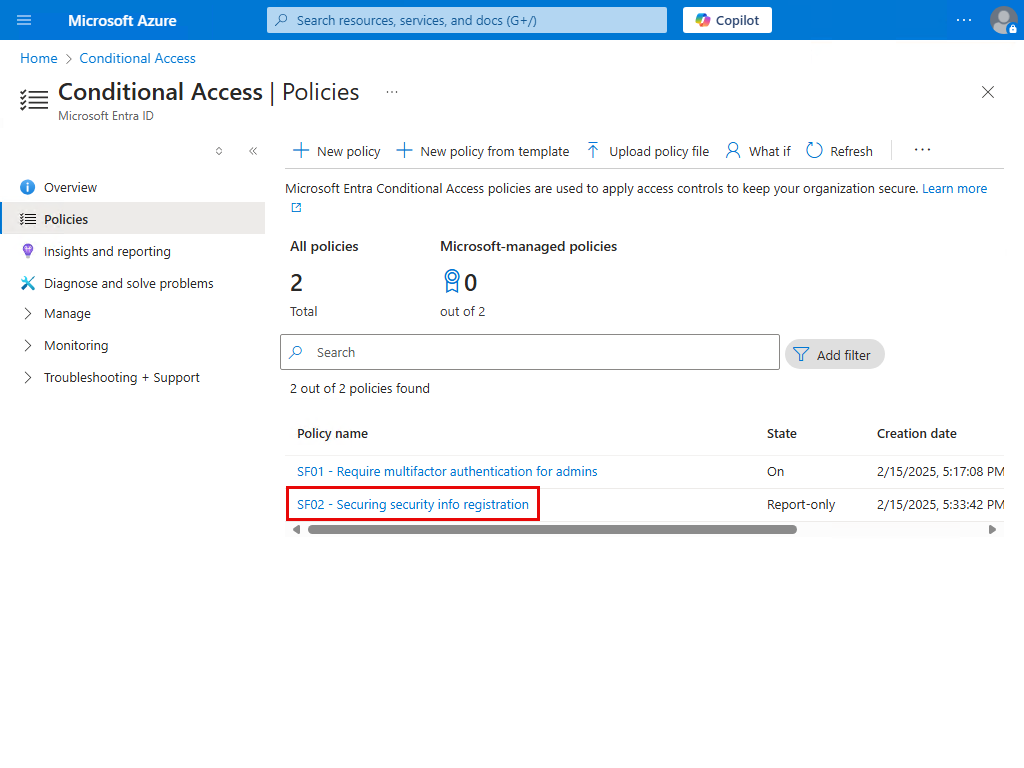Click the Microsoft-managed policies ribbon icon
This screenshot has height=768, width=1024.
[451, 281]
